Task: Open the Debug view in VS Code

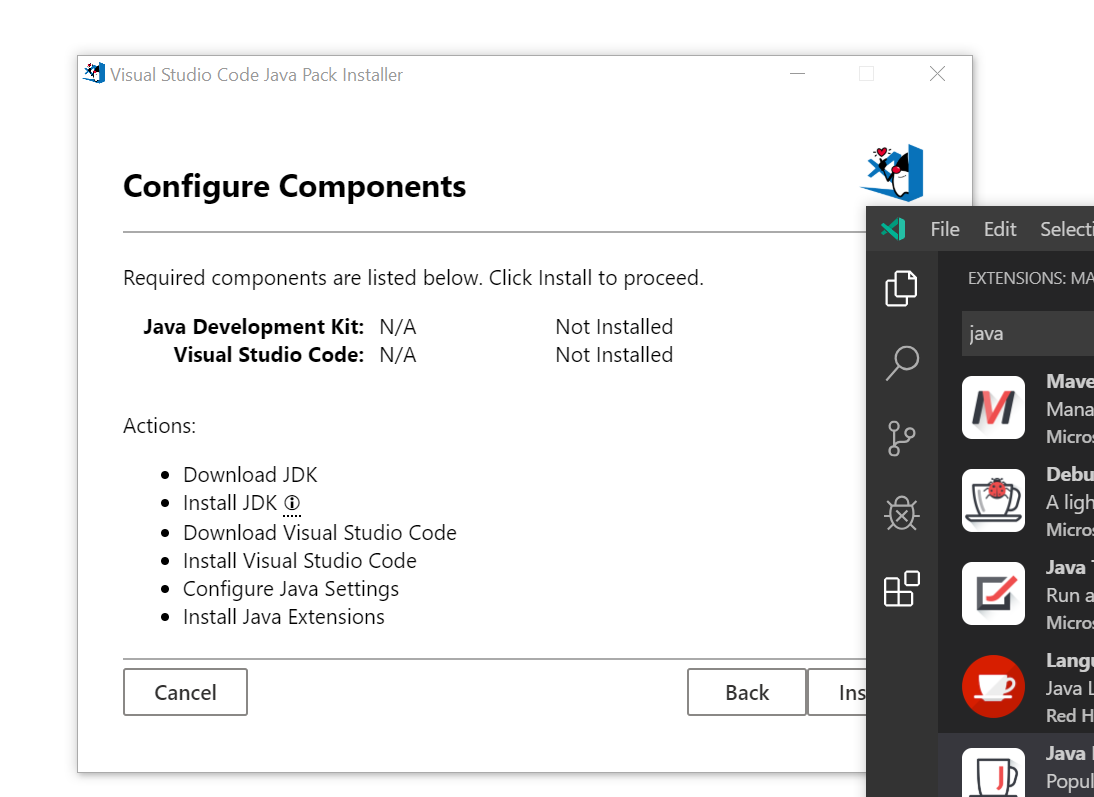Action: [901, 514]
